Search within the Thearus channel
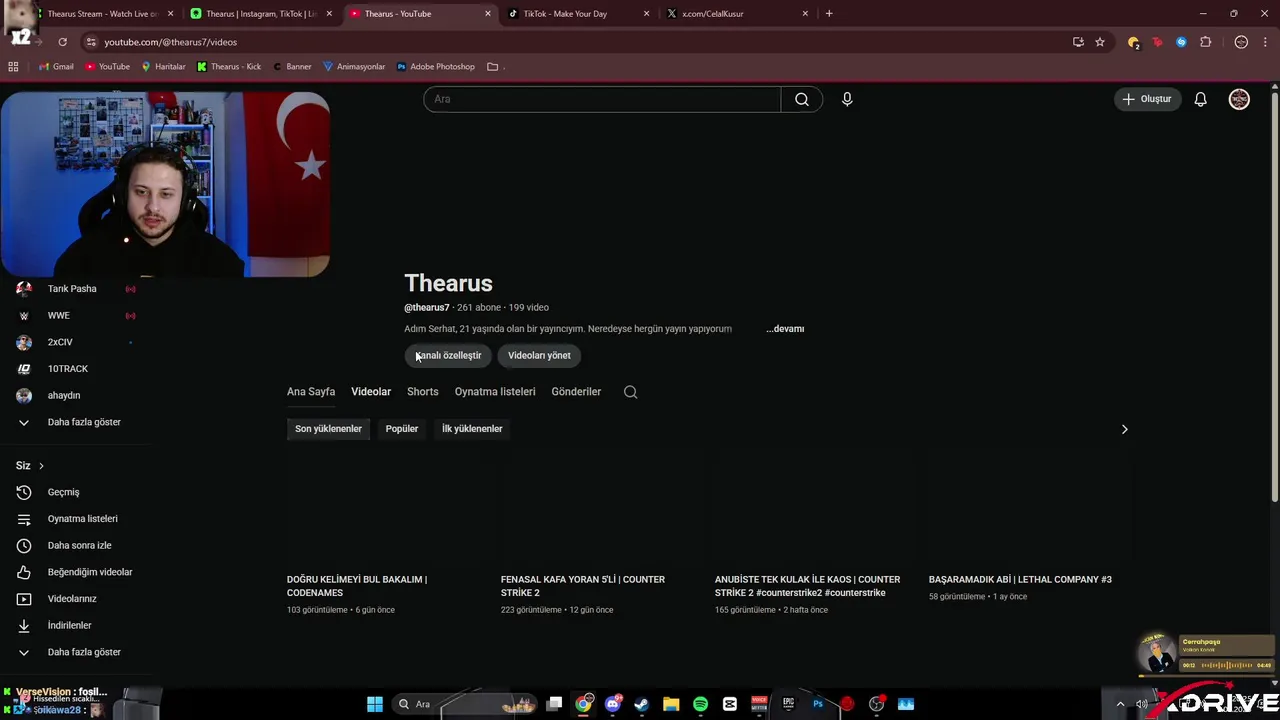1280x720 pixels. click(x=630, y=392)
